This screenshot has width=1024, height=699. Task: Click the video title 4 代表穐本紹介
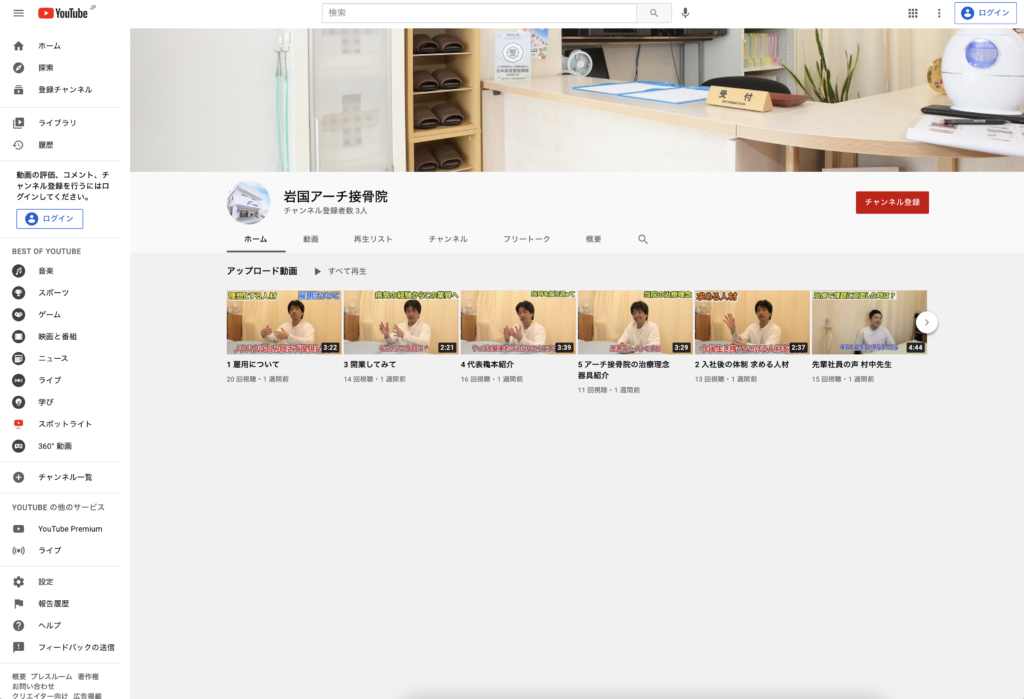pos(487,365)
